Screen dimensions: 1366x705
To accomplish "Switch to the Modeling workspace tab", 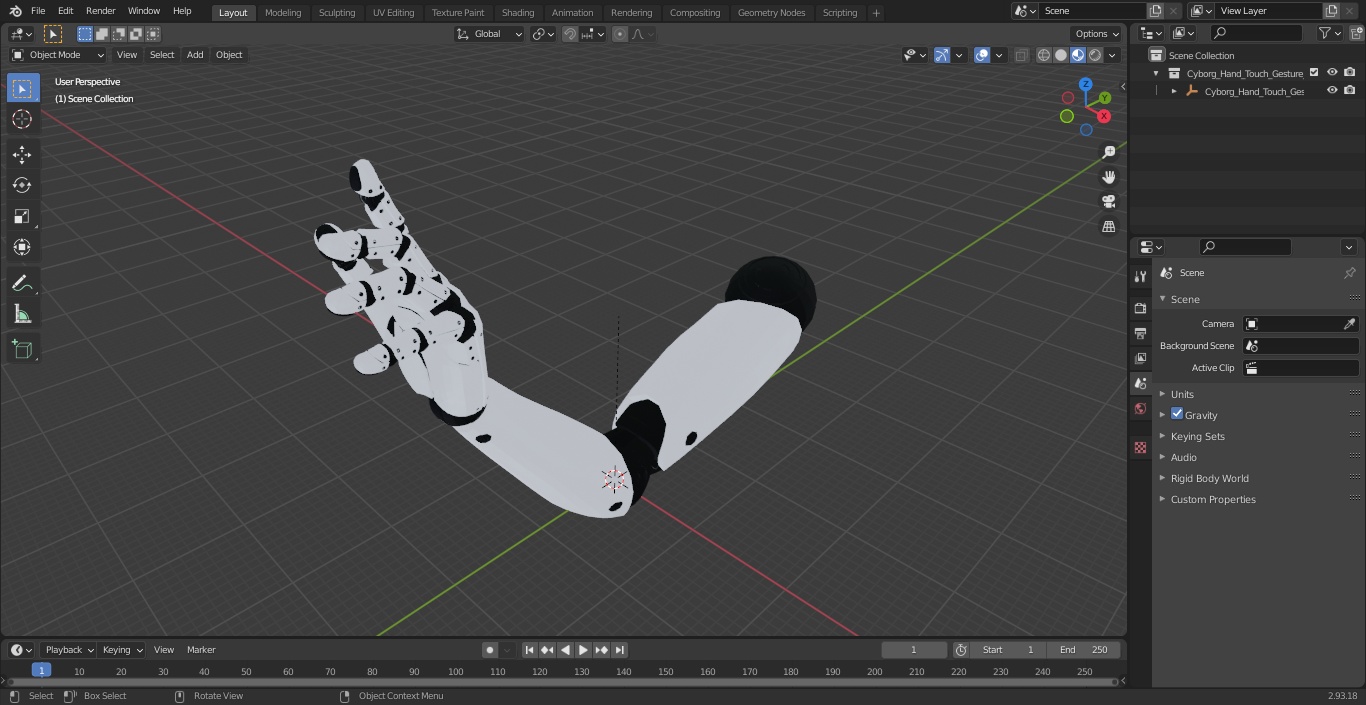I will pos(283,12).
